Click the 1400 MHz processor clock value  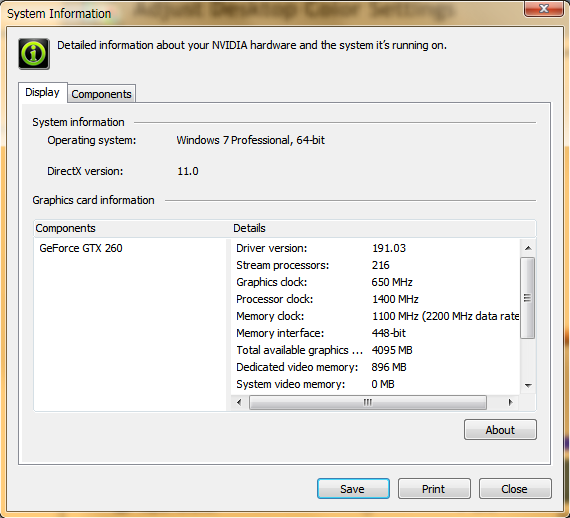point(395,299)
